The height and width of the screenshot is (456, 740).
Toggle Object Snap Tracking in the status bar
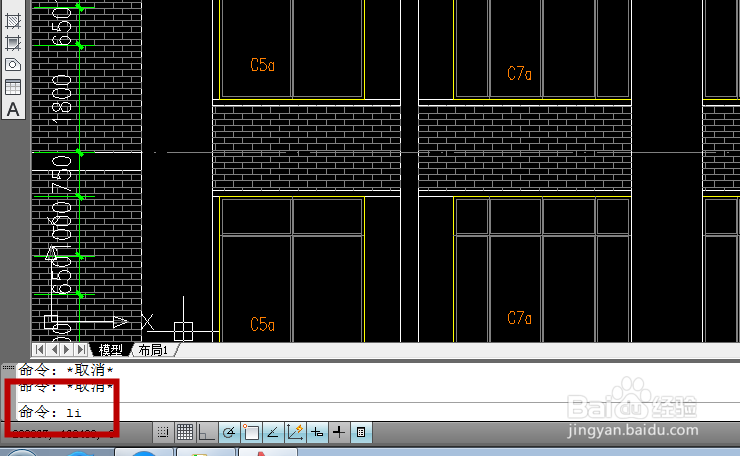[x=273, y=432]
